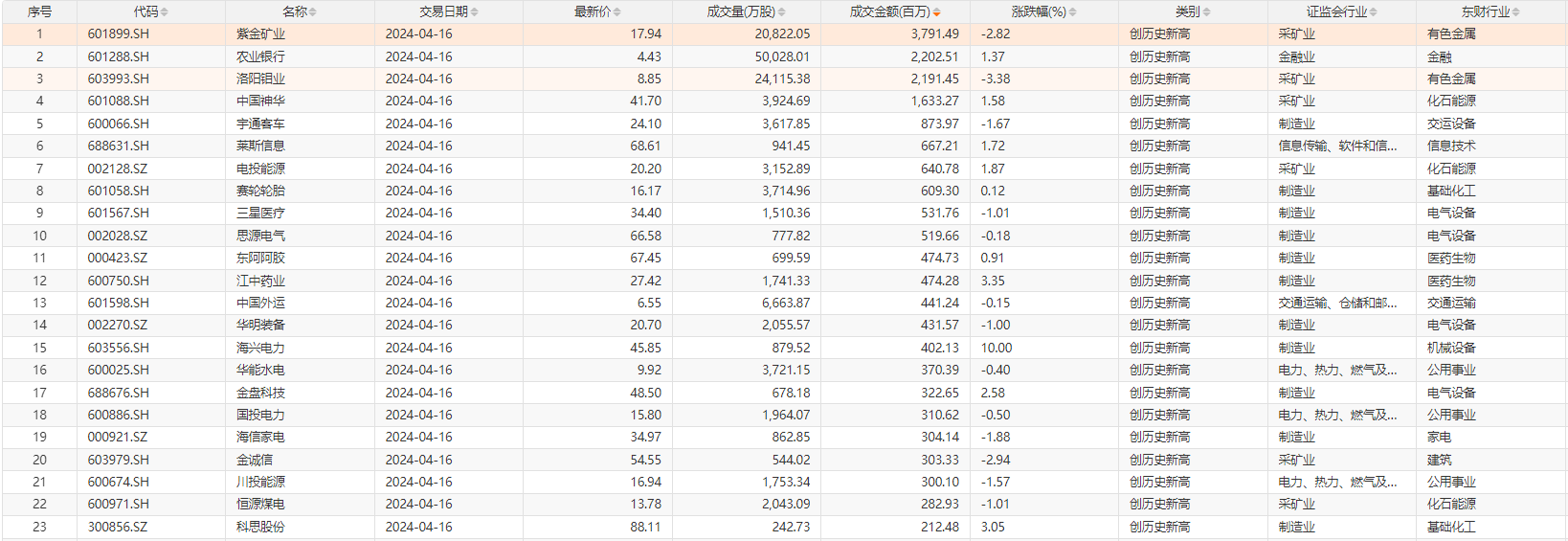The image size is (1568, 541).
Task: Click sort arrows beside 证监会行业 header
Action: pyautogui.click(x=1374, y=12)
